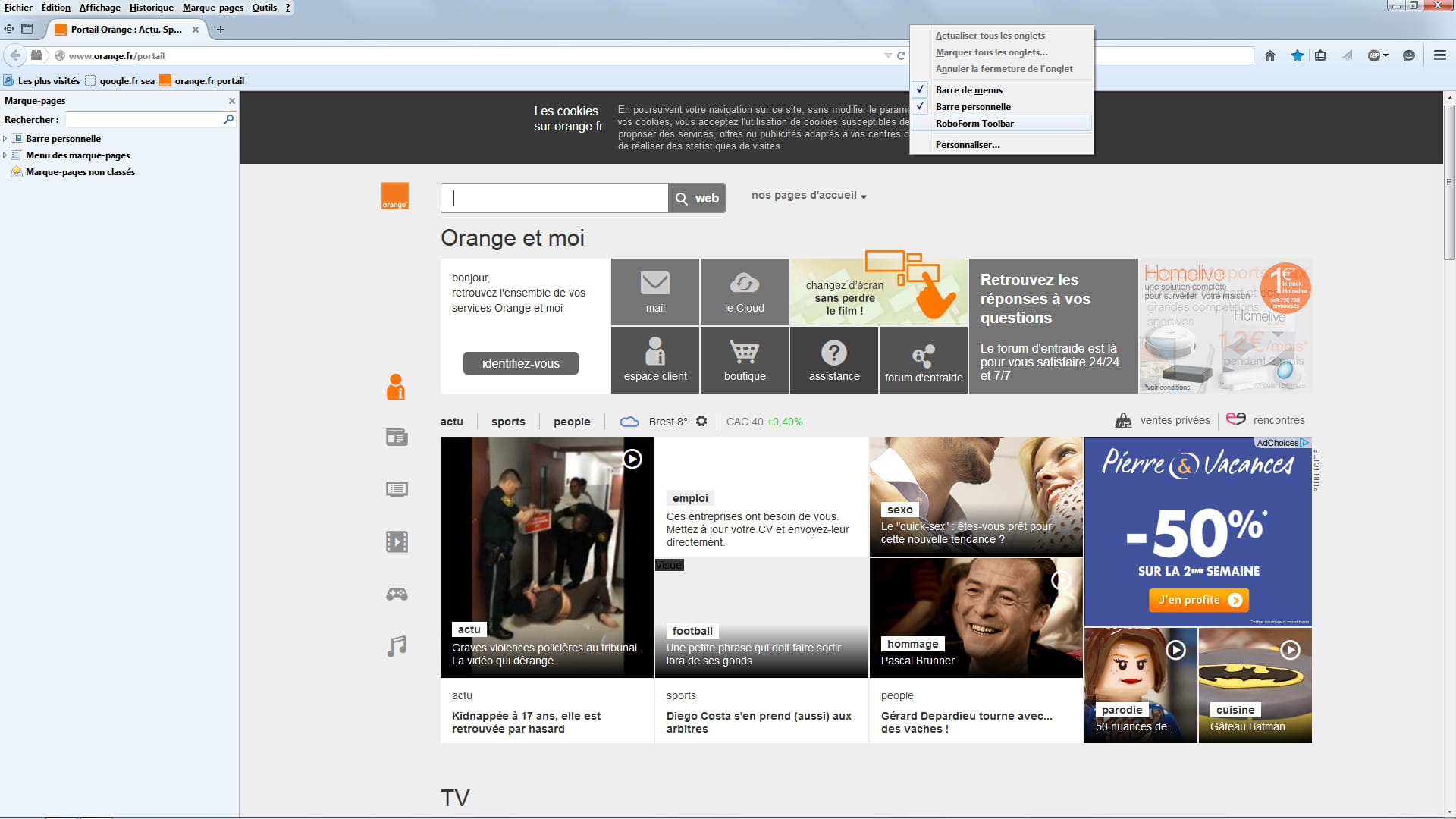Uncheck Barre personnelle option

point(972,106)
